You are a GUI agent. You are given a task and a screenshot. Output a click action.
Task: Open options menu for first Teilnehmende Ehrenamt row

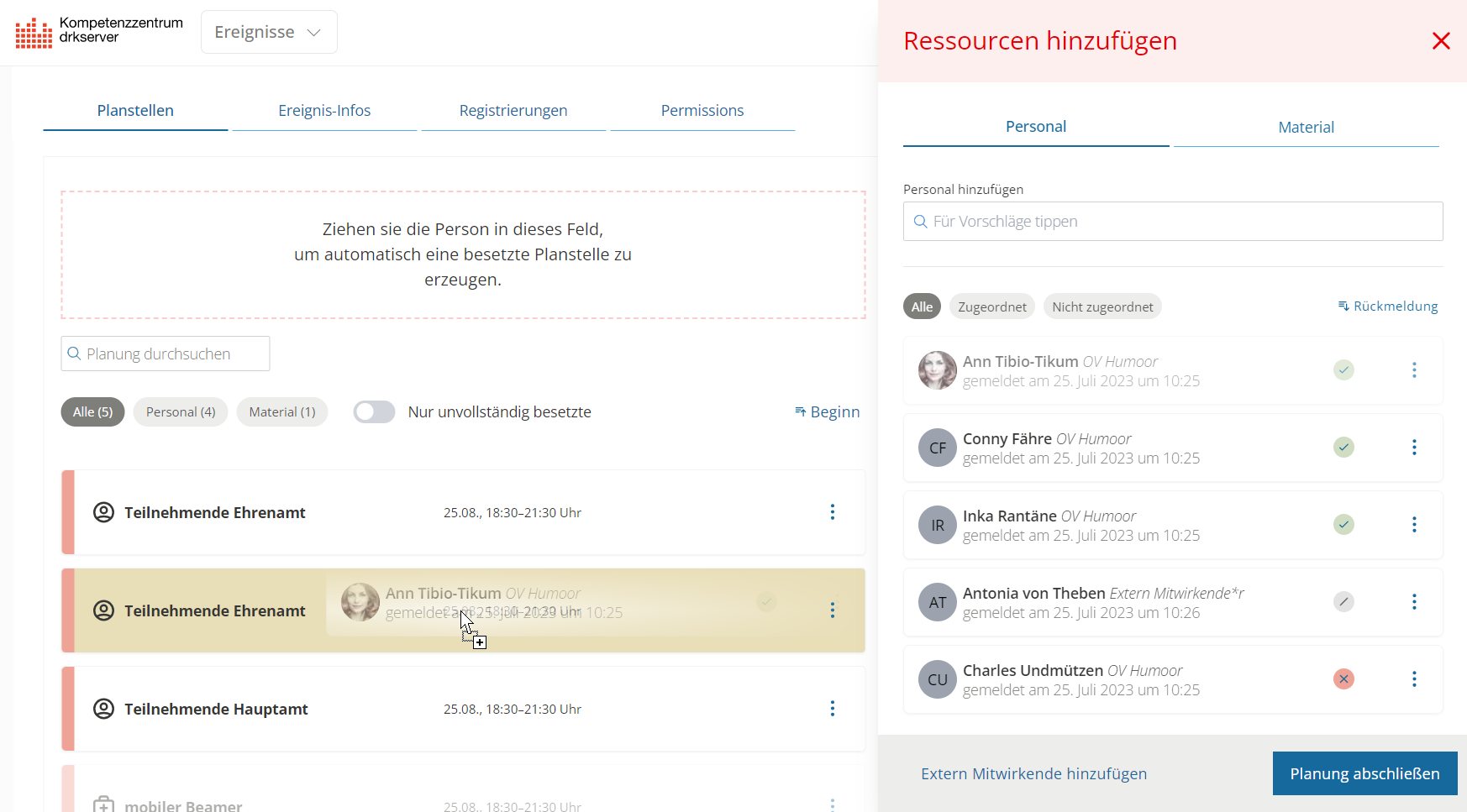833,512
